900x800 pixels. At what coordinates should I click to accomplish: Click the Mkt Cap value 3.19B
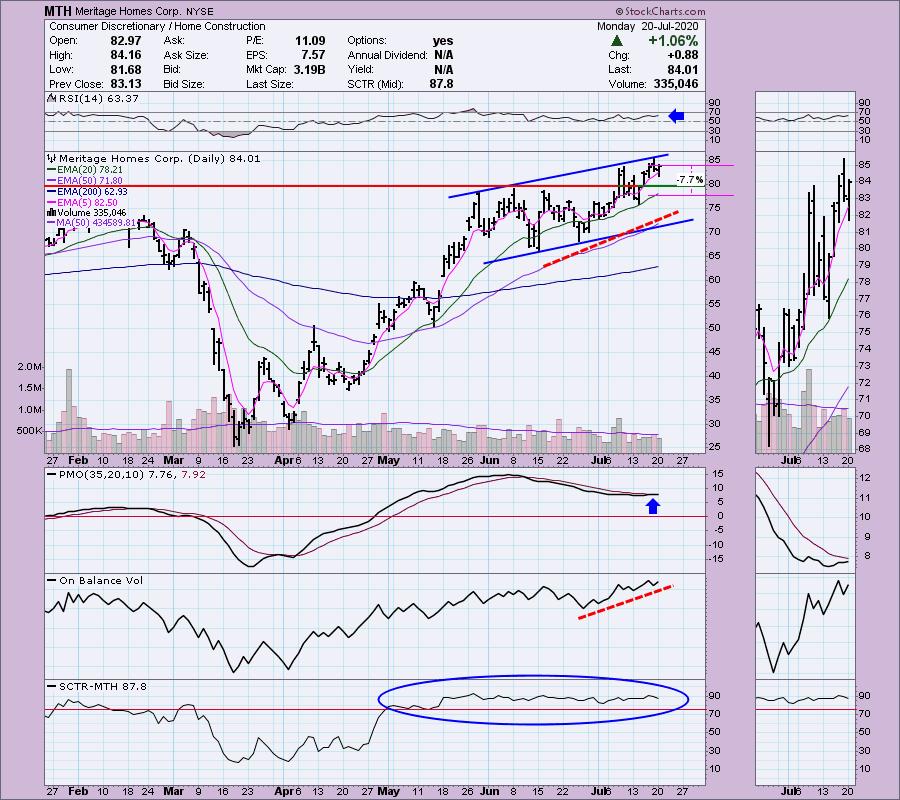310,69
